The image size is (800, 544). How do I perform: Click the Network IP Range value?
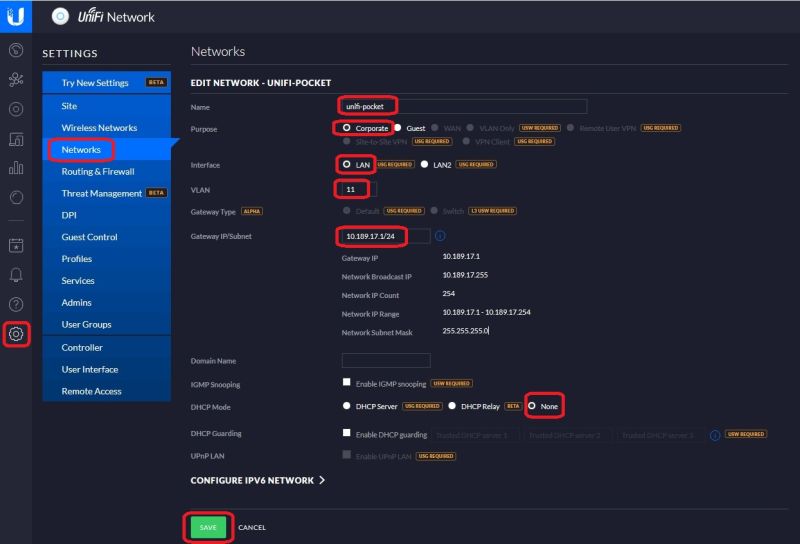(x=486, y=312)
